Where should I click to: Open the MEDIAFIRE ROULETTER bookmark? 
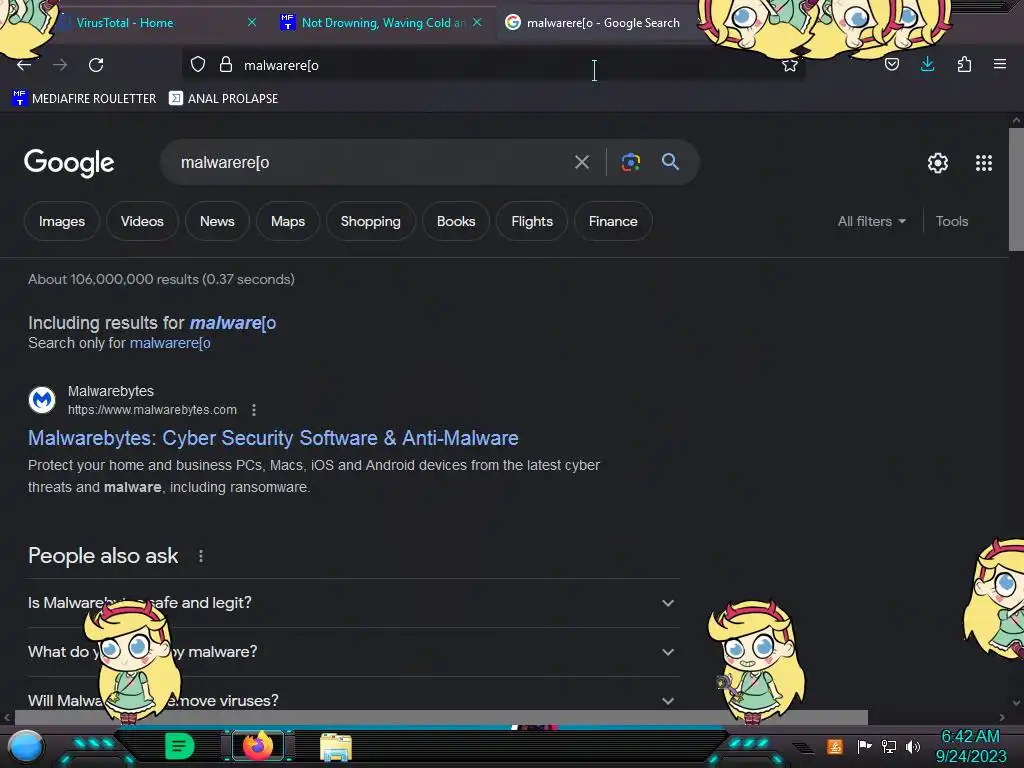coord(84,99)
